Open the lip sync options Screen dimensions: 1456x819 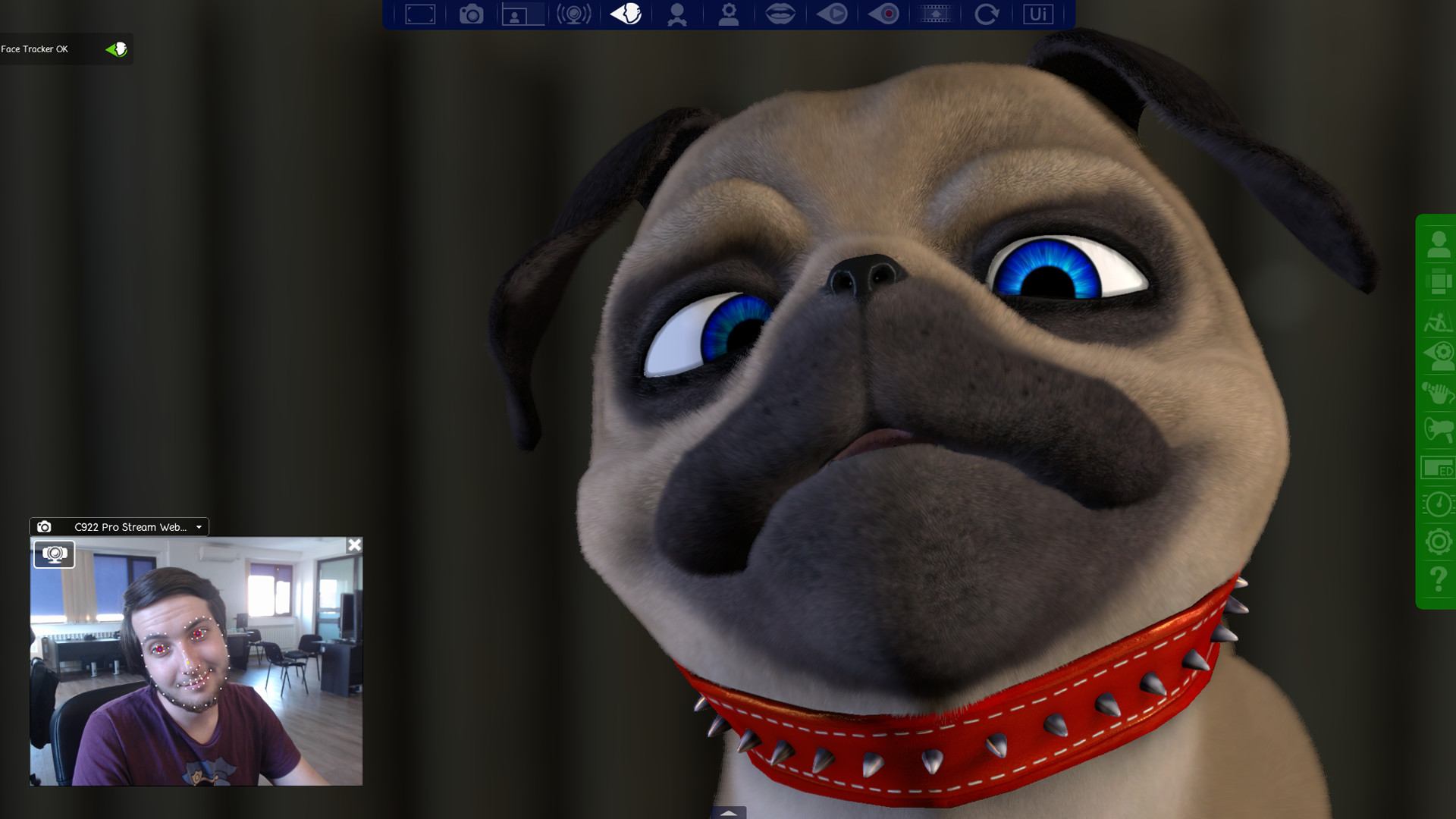(x=780, y=13)
